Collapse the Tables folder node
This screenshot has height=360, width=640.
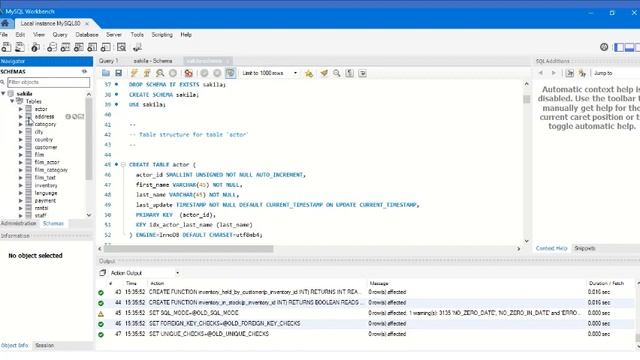12,101
